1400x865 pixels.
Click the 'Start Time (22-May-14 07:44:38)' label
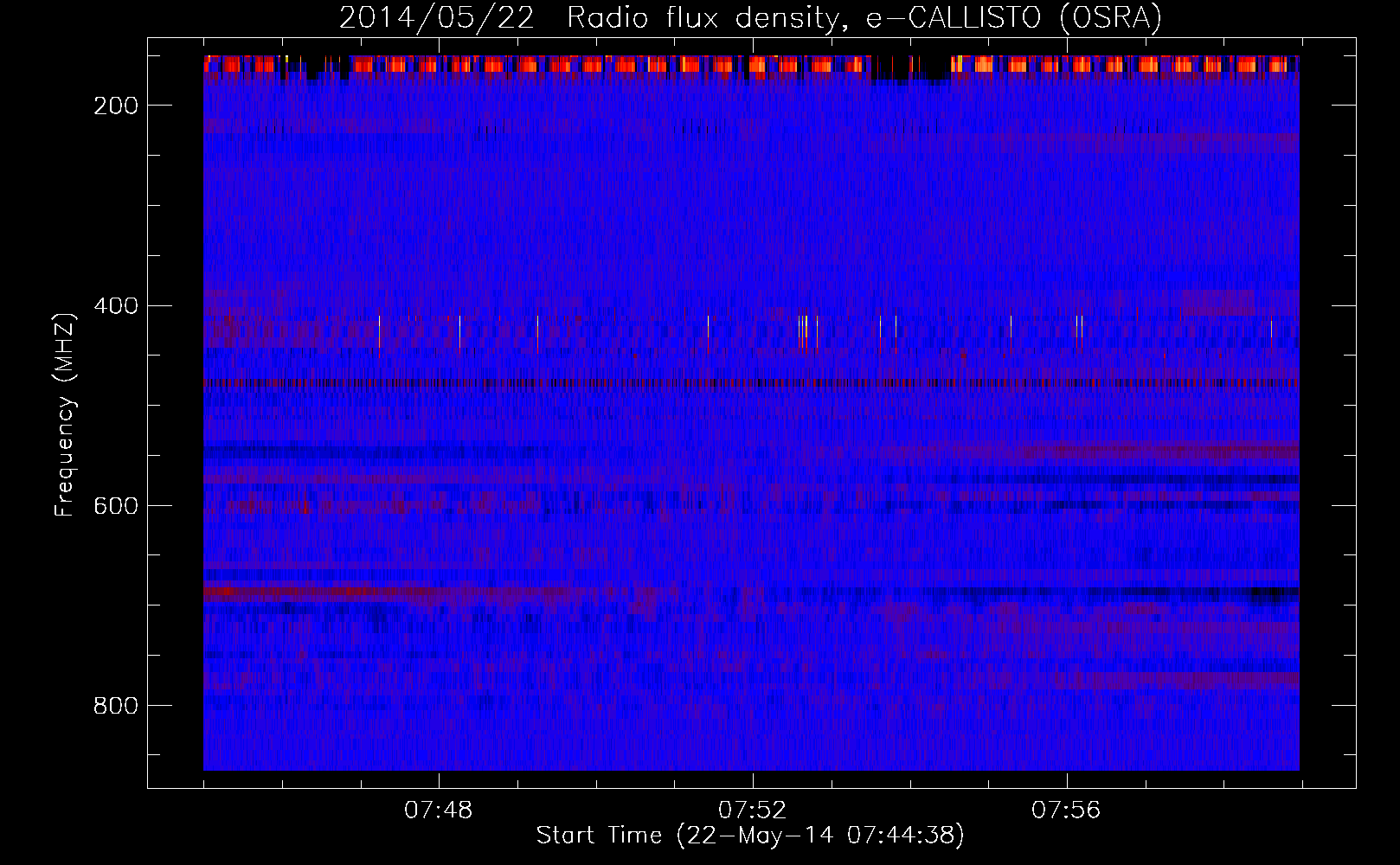pos(750,836)
